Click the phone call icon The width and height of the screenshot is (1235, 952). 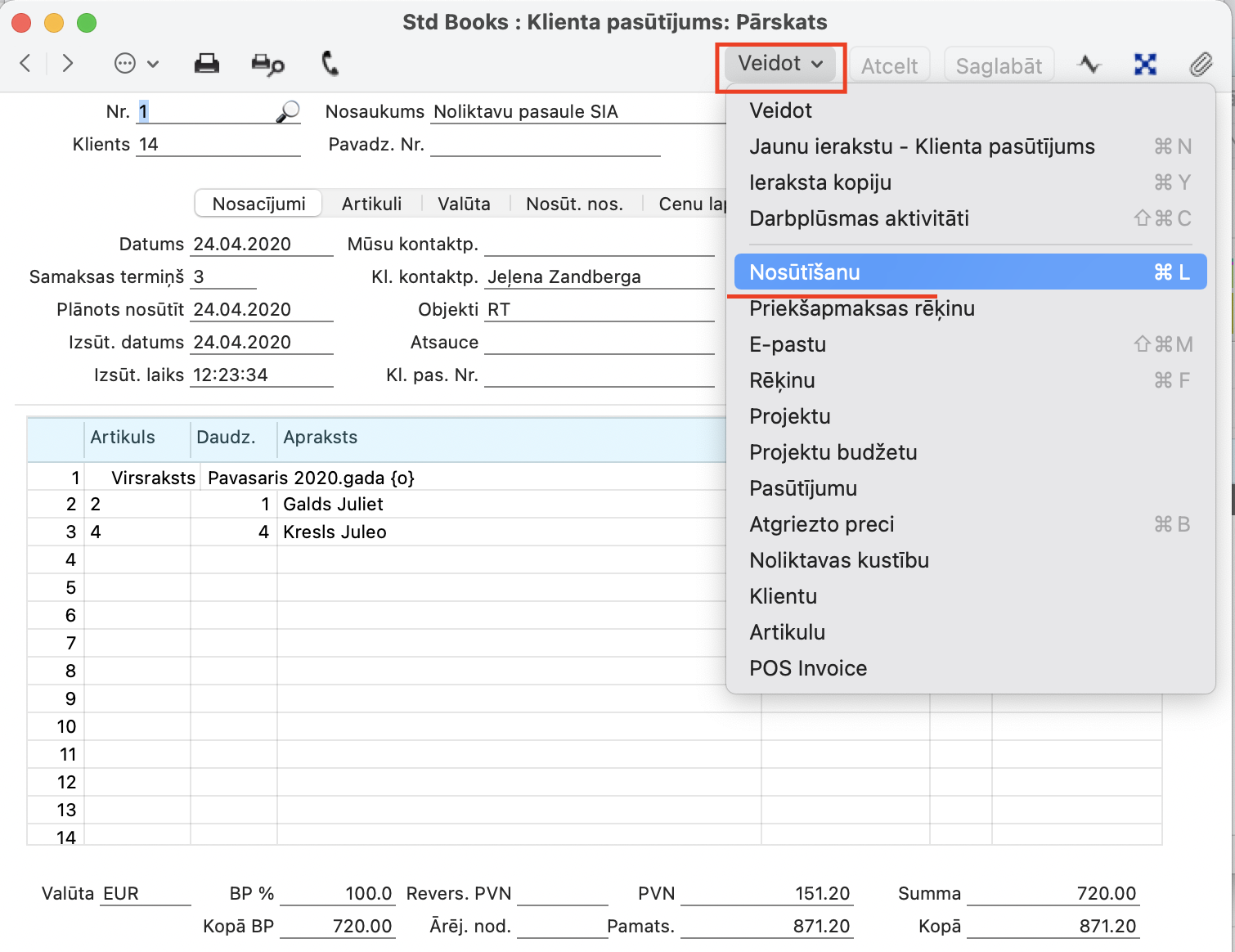point(330,64)
